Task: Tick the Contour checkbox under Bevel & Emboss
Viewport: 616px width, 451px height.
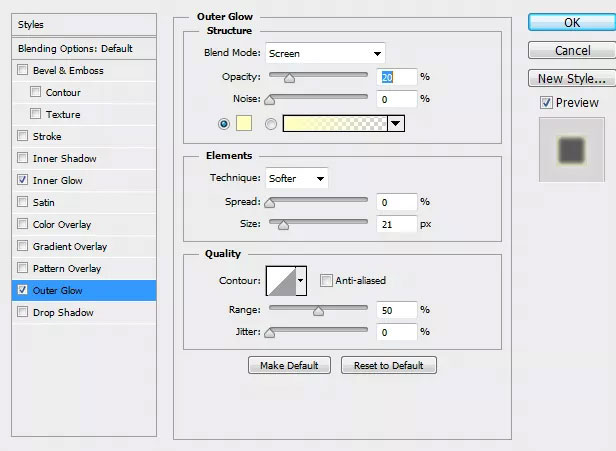Action: (35, 92)
